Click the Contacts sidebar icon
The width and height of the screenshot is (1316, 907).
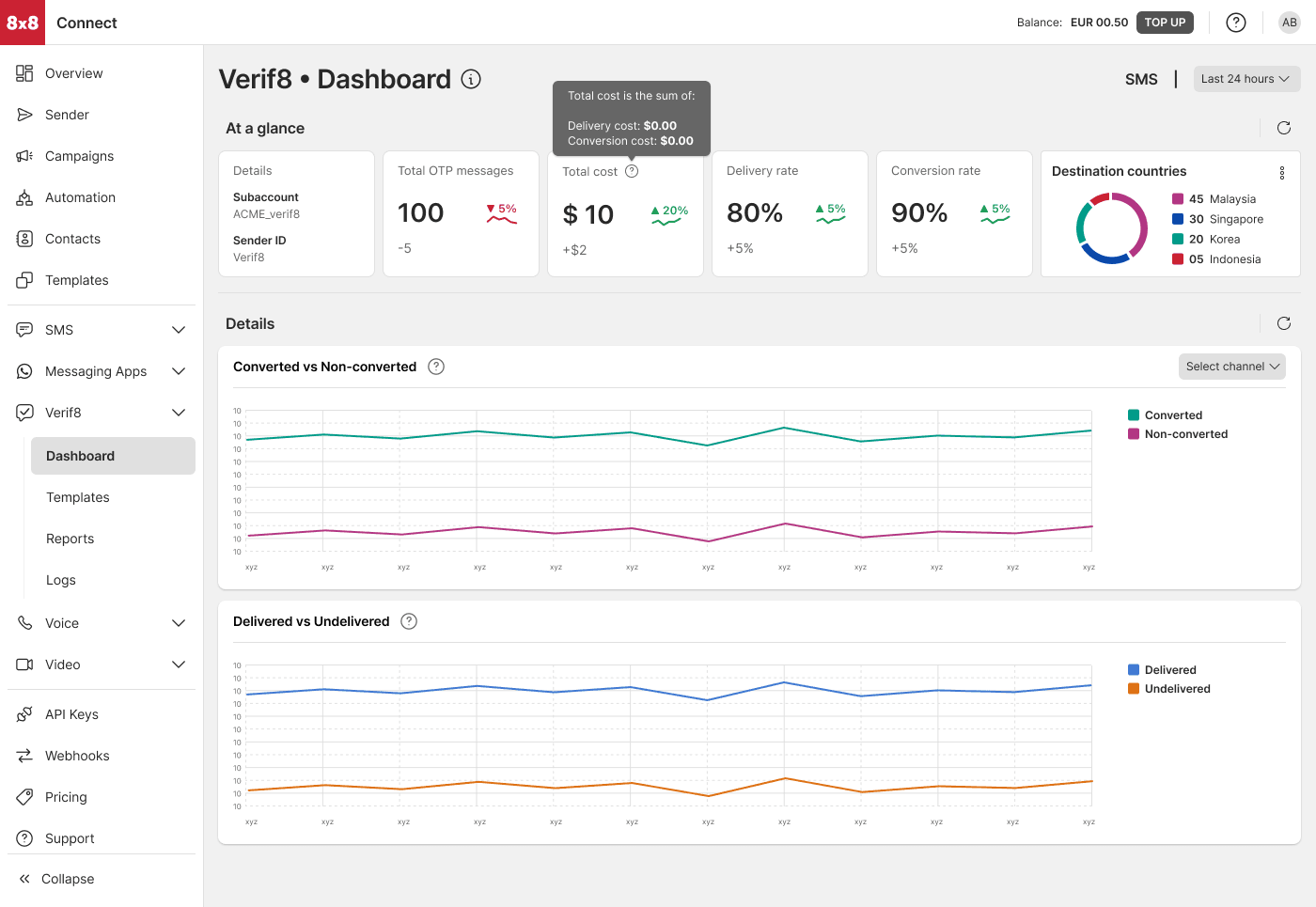[x=24, y=239]
